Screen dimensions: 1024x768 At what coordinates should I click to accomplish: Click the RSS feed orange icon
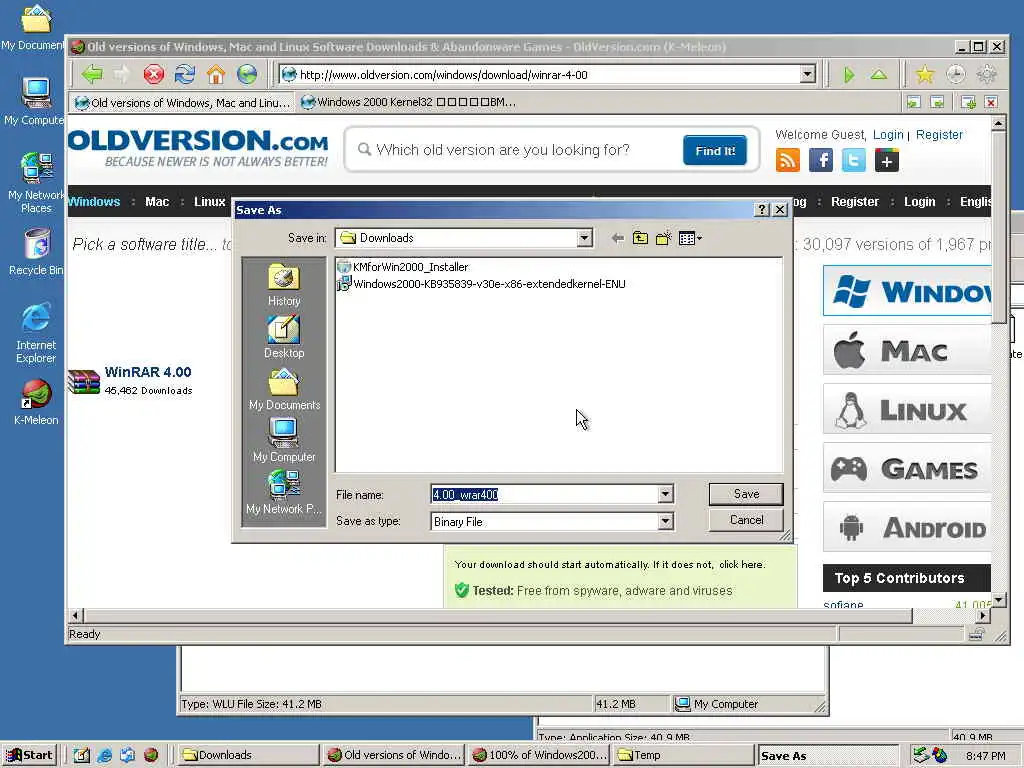click(788, 161)
